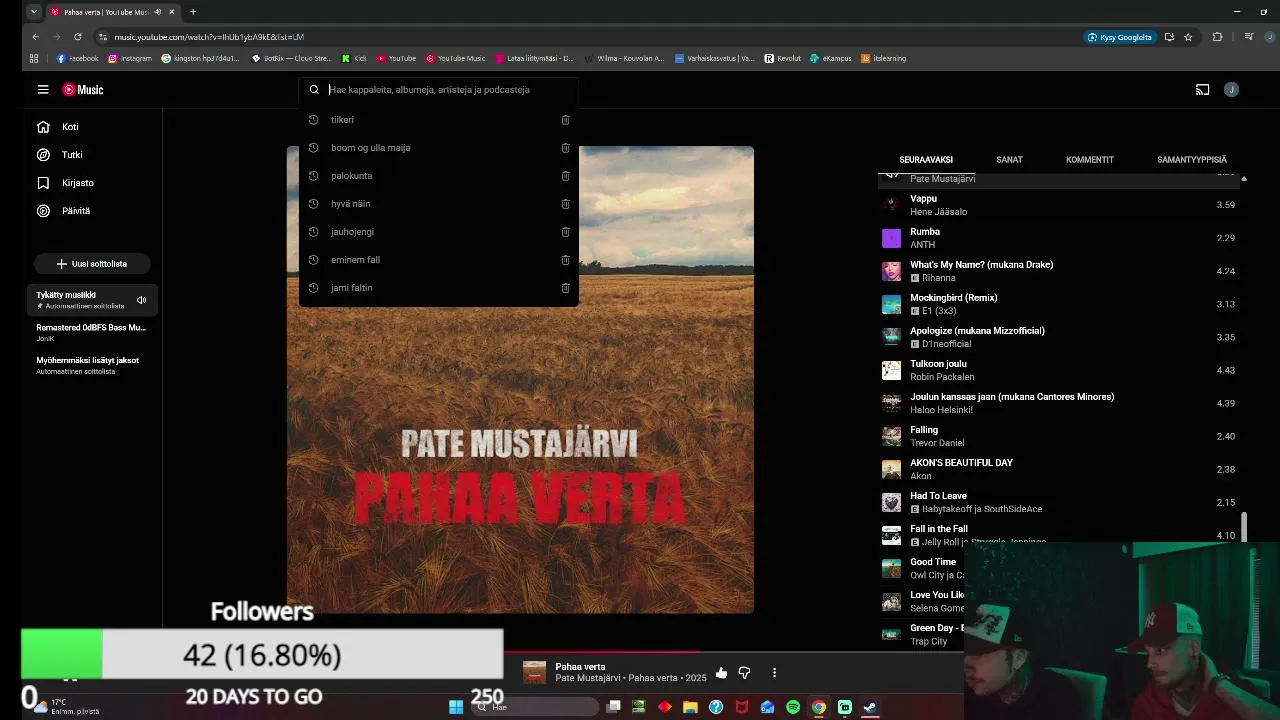Delete 'palokunta' search history entry
Image resolution: width=1280 pixels, height=720 pixels.
[565, 176]
